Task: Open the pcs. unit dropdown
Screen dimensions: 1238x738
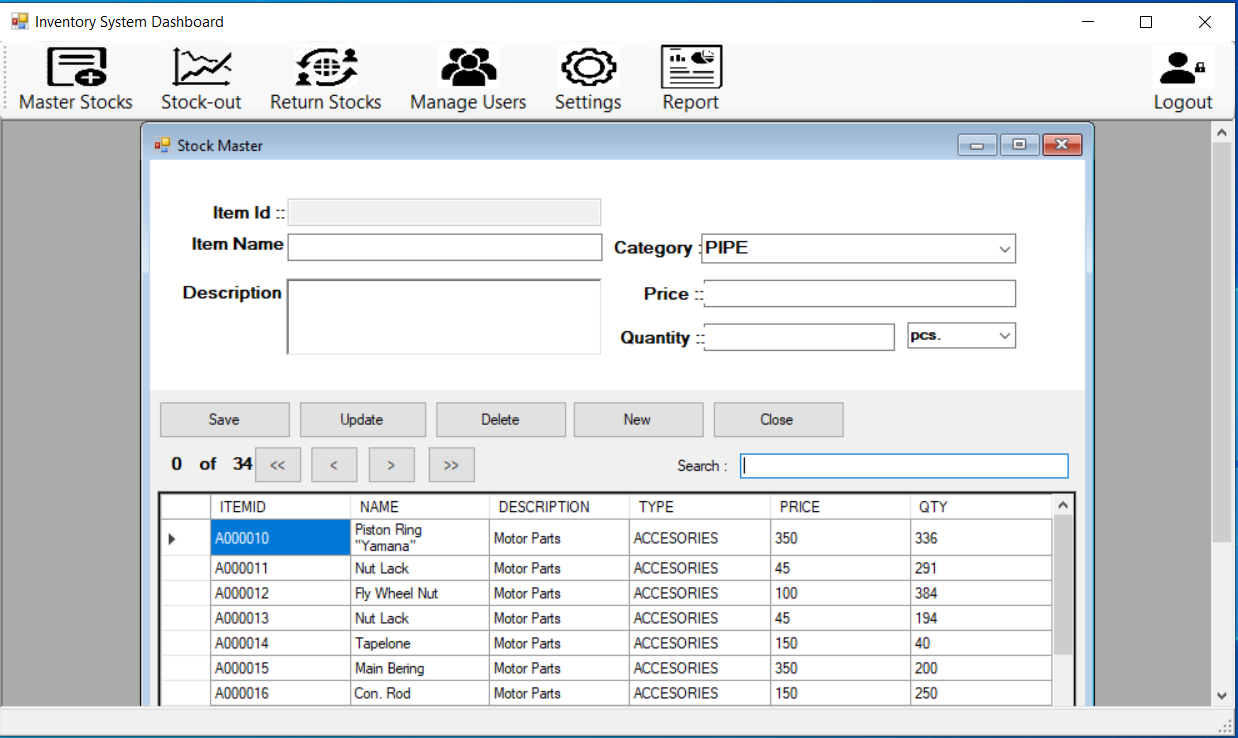Action: (x=1004, y=336)
